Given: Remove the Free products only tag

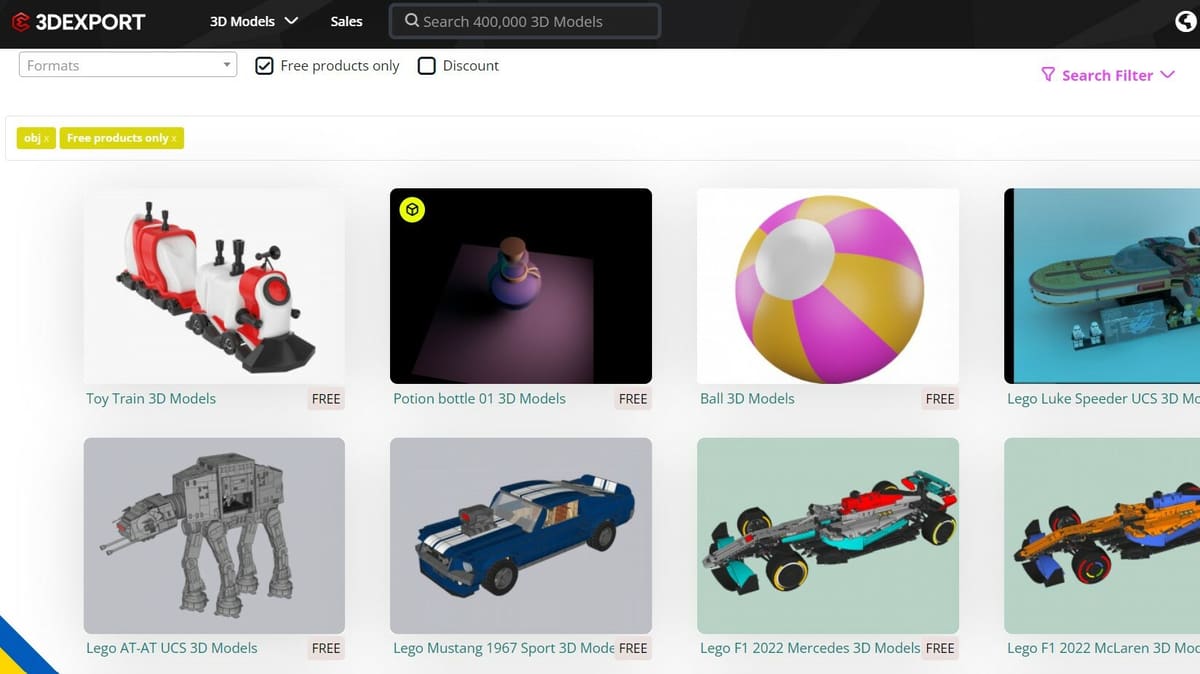Looking at the screenshot, I should (174, 139).
